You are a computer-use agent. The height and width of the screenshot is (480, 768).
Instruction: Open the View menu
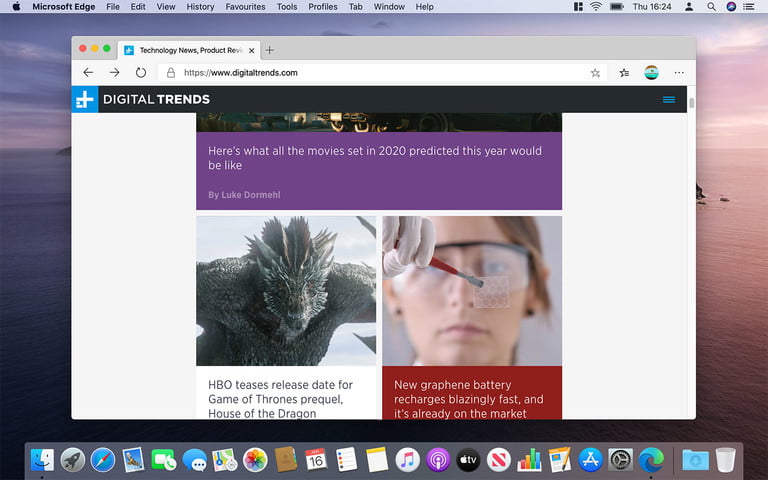pos(166,6)
